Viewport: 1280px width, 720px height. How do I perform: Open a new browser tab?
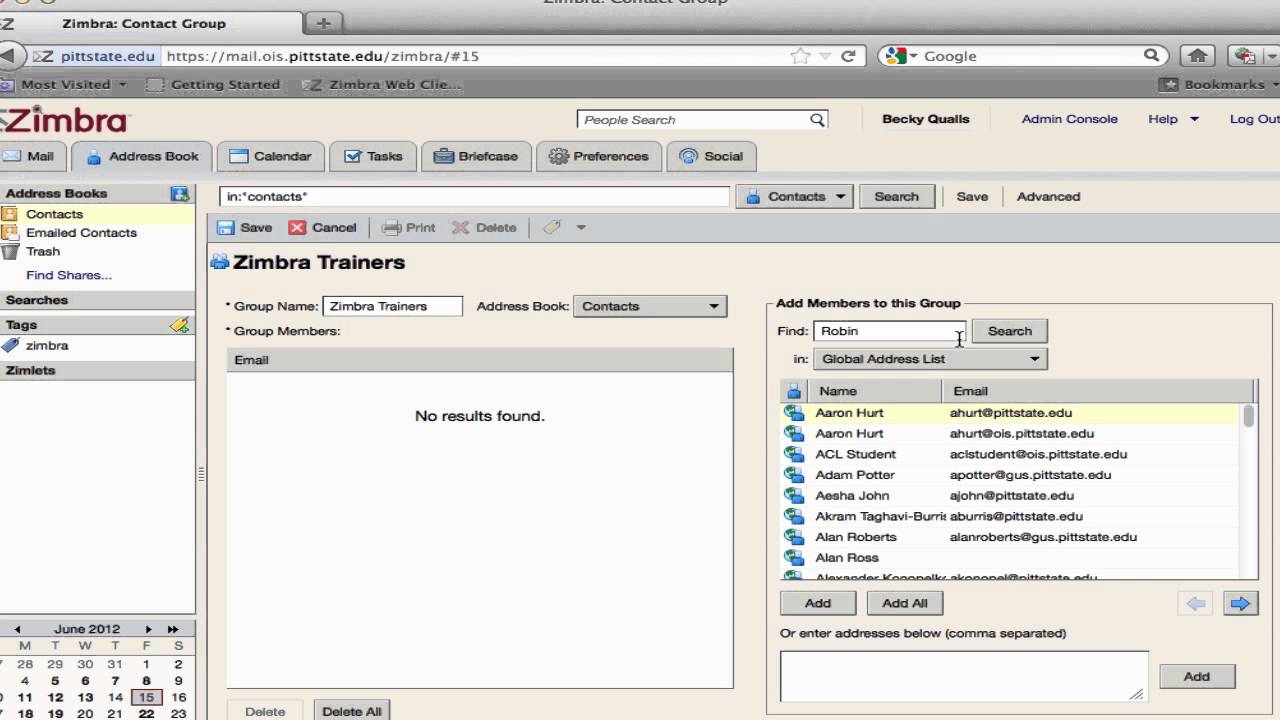click(323, 23)
